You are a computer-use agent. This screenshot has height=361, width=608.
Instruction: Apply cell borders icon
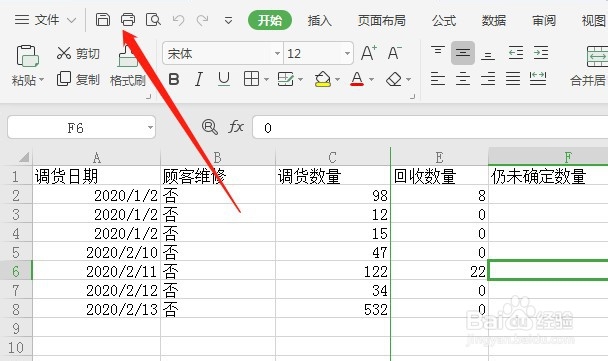(x=251, y=79)
